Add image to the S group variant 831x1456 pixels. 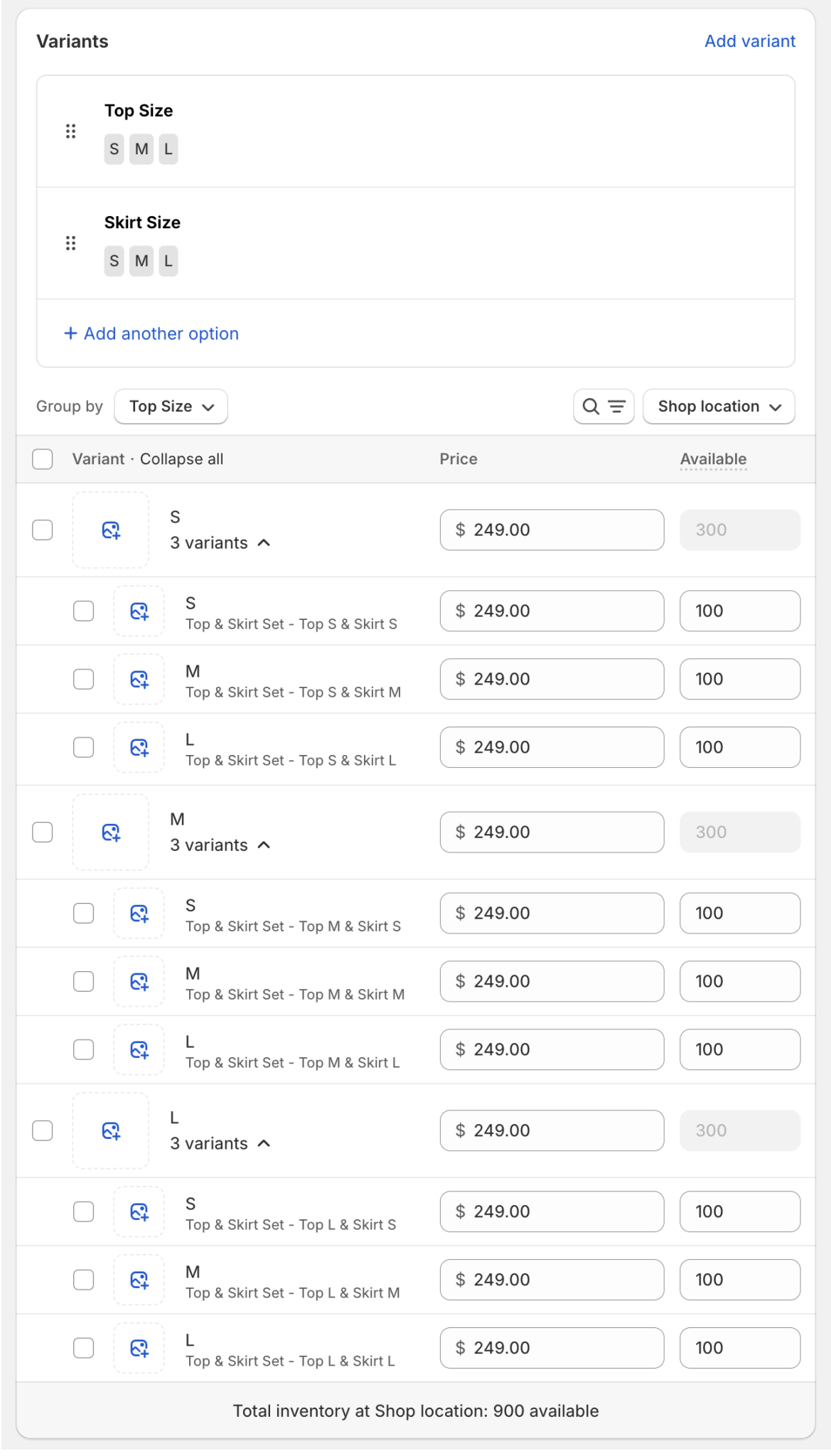[111, 530]
